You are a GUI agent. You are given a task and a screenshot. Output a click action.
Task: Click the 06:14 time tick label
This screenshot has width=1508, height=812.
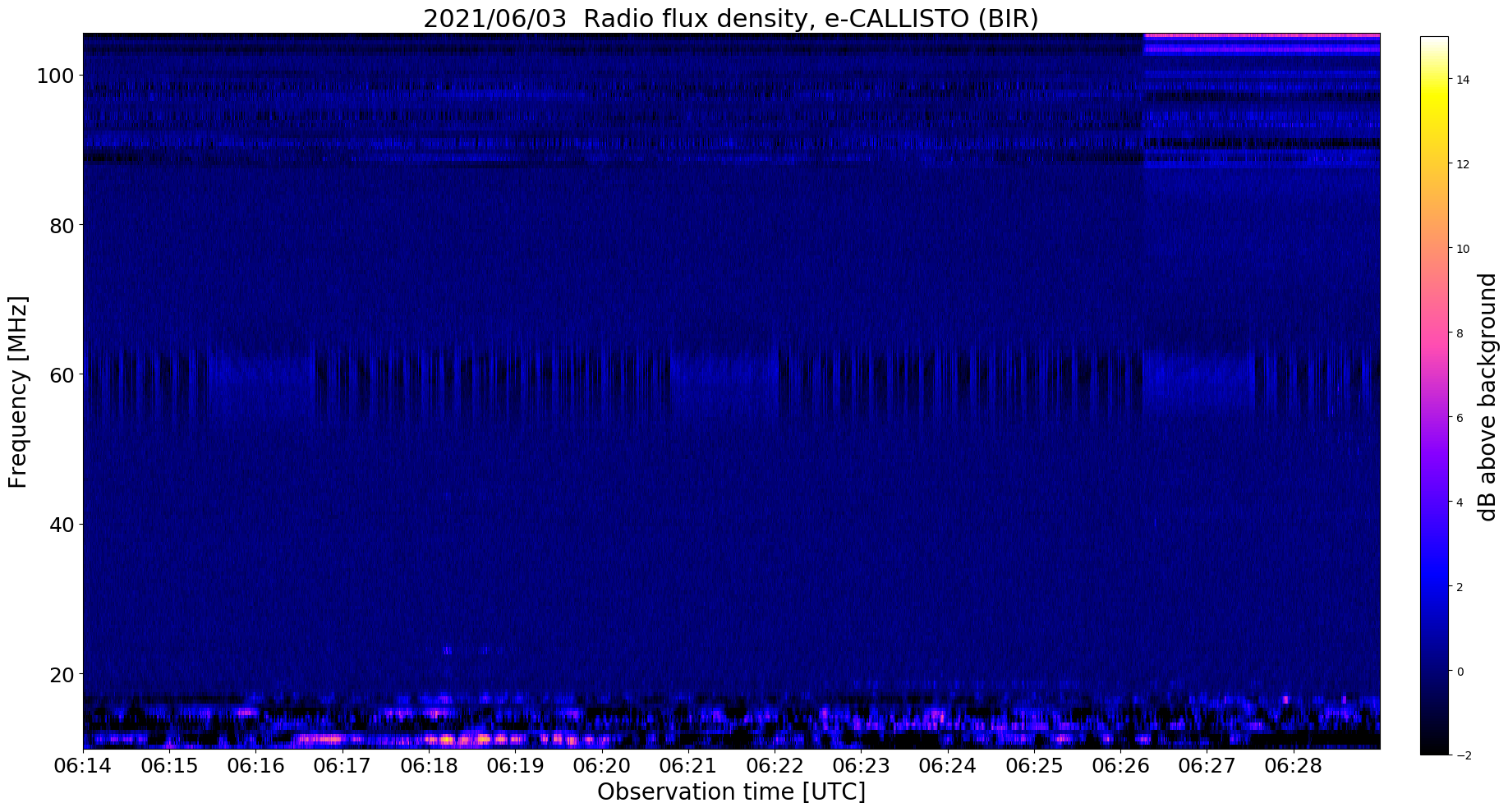pyautogui.click(x=83, y=766)
